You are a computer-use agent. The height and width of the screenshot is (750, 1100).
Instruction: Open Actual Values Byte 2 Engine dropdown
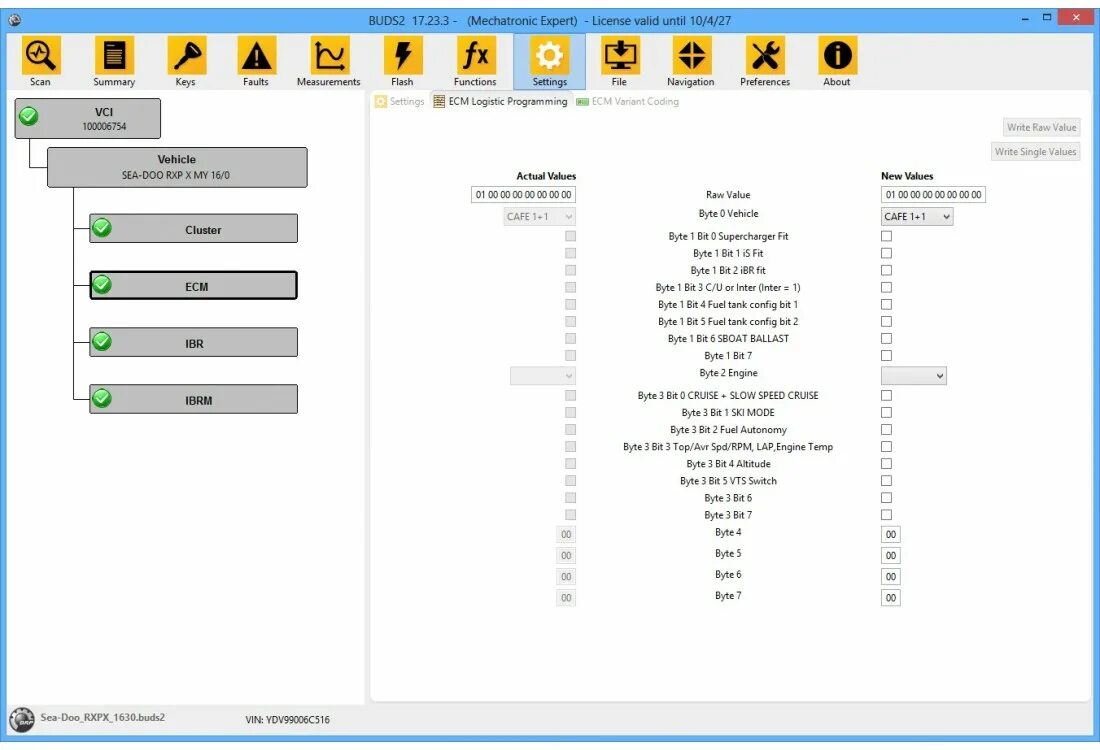543,376
